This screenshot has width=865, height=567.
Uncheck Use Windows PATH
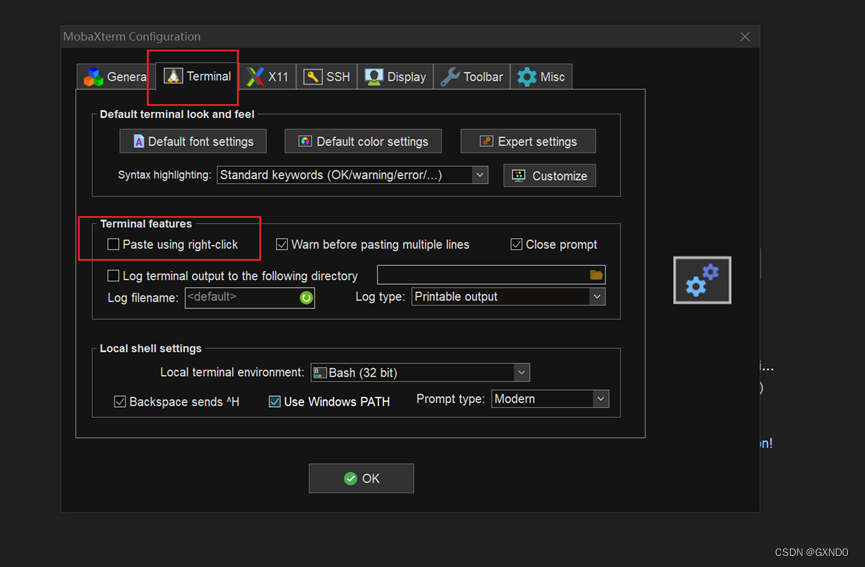275,402
